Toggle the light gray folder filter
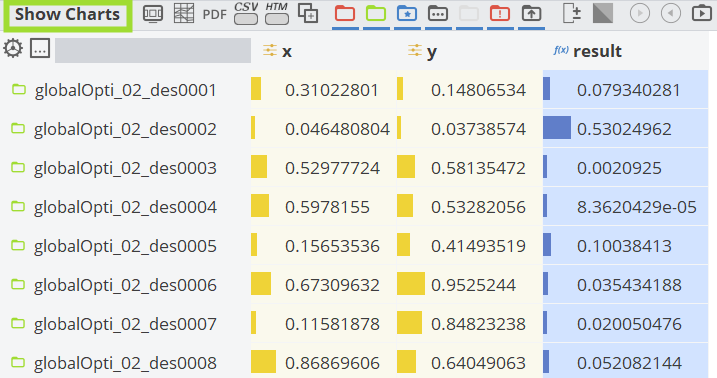This screenshot has width=717, height=378. point(469,14)
